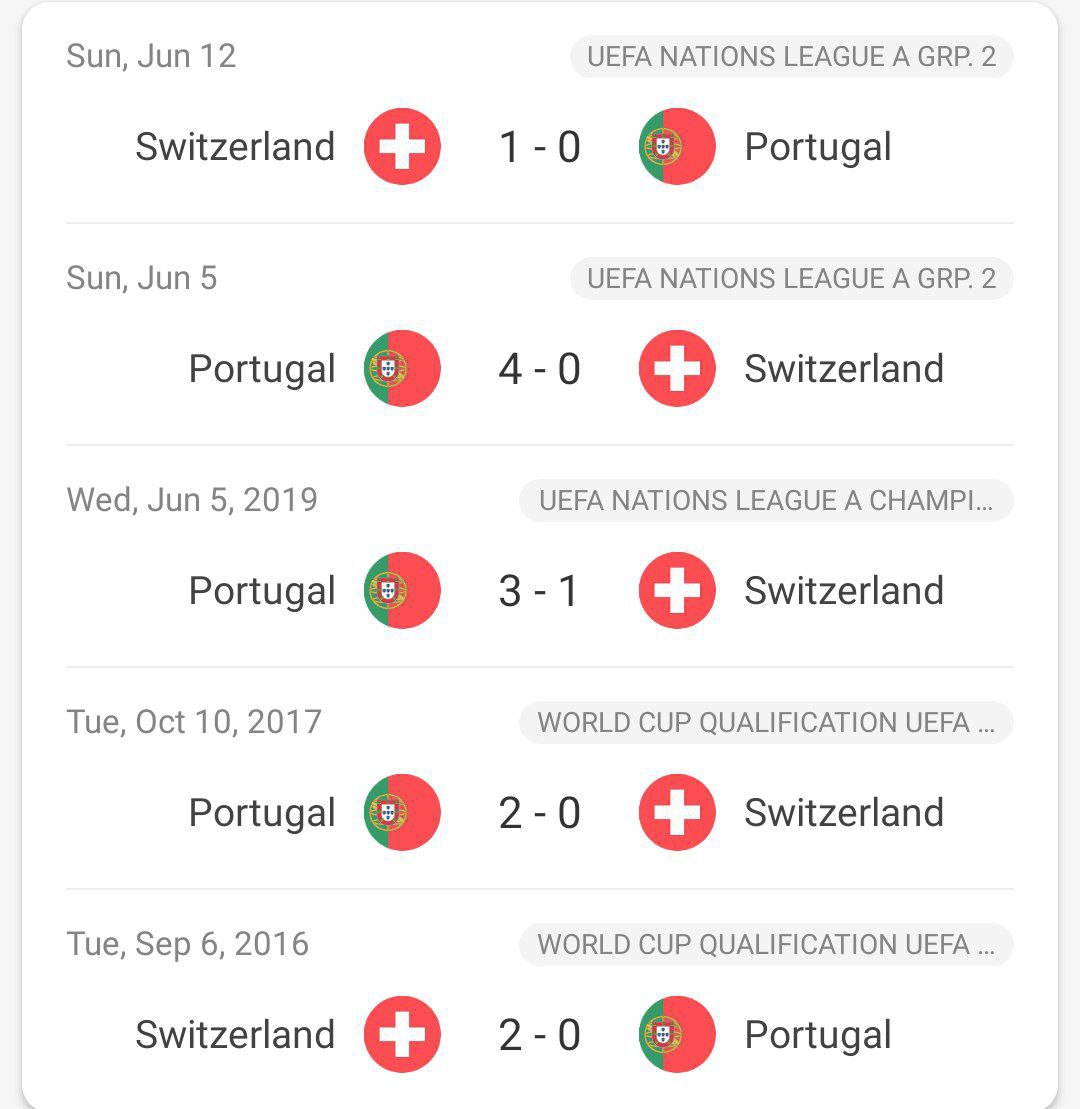1080x1109 pixels.
Task: Open the Jun 12 Nations League Grp. 2 tag
Action: pyautogui.click(x=791, y=57)
